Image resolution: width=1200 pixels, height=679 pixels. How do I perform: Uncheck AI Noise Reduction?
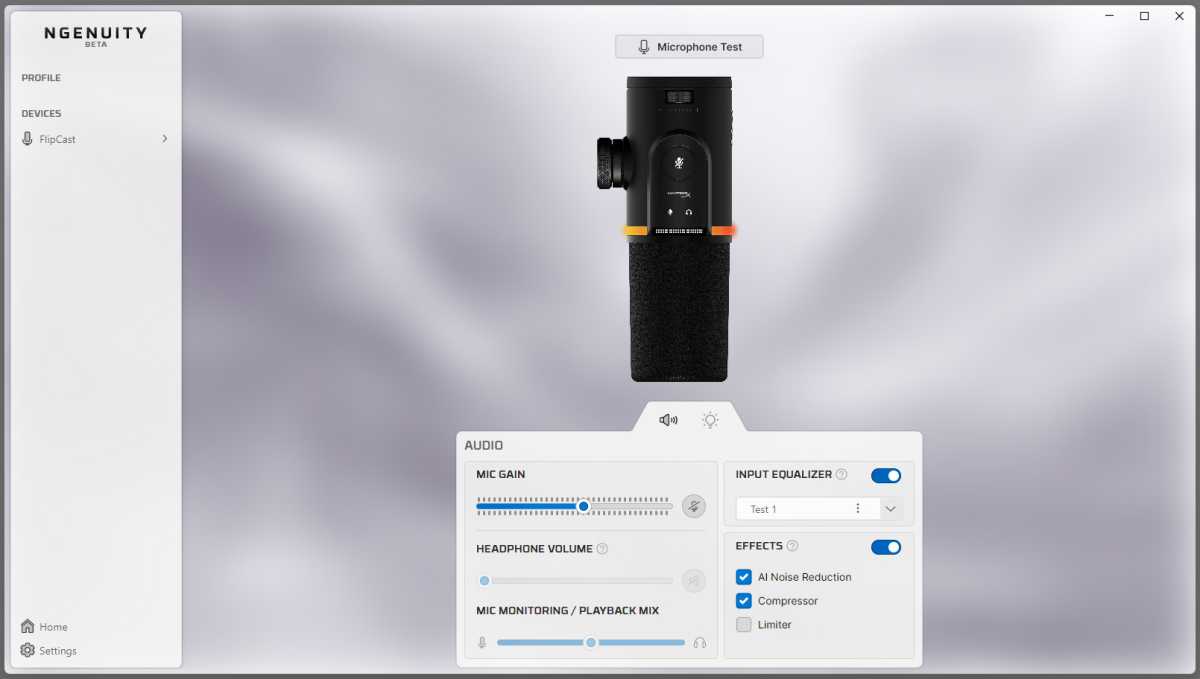[x=744, y=577]
